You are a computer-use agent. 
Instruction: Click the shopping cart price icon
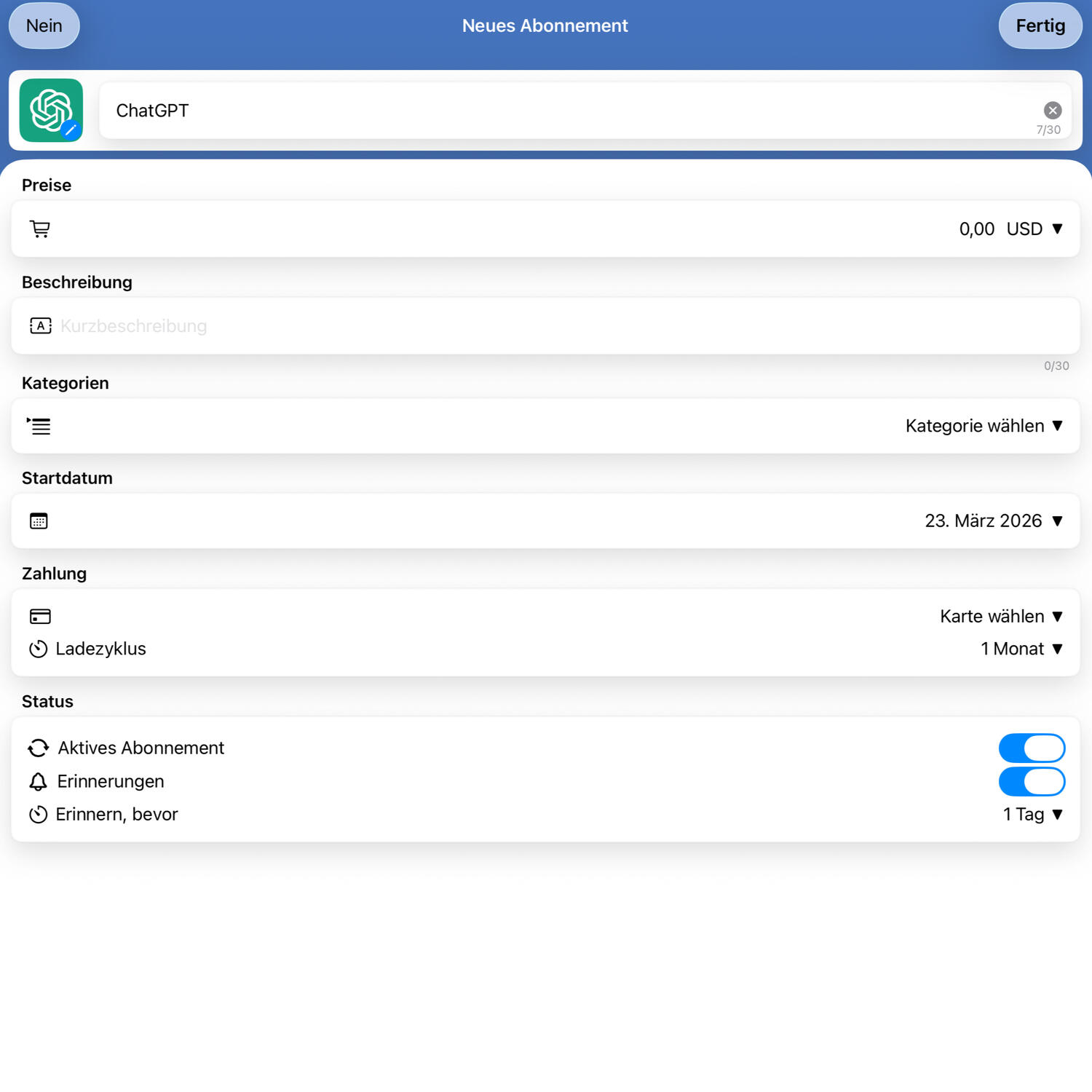click(x=40, y=229)
